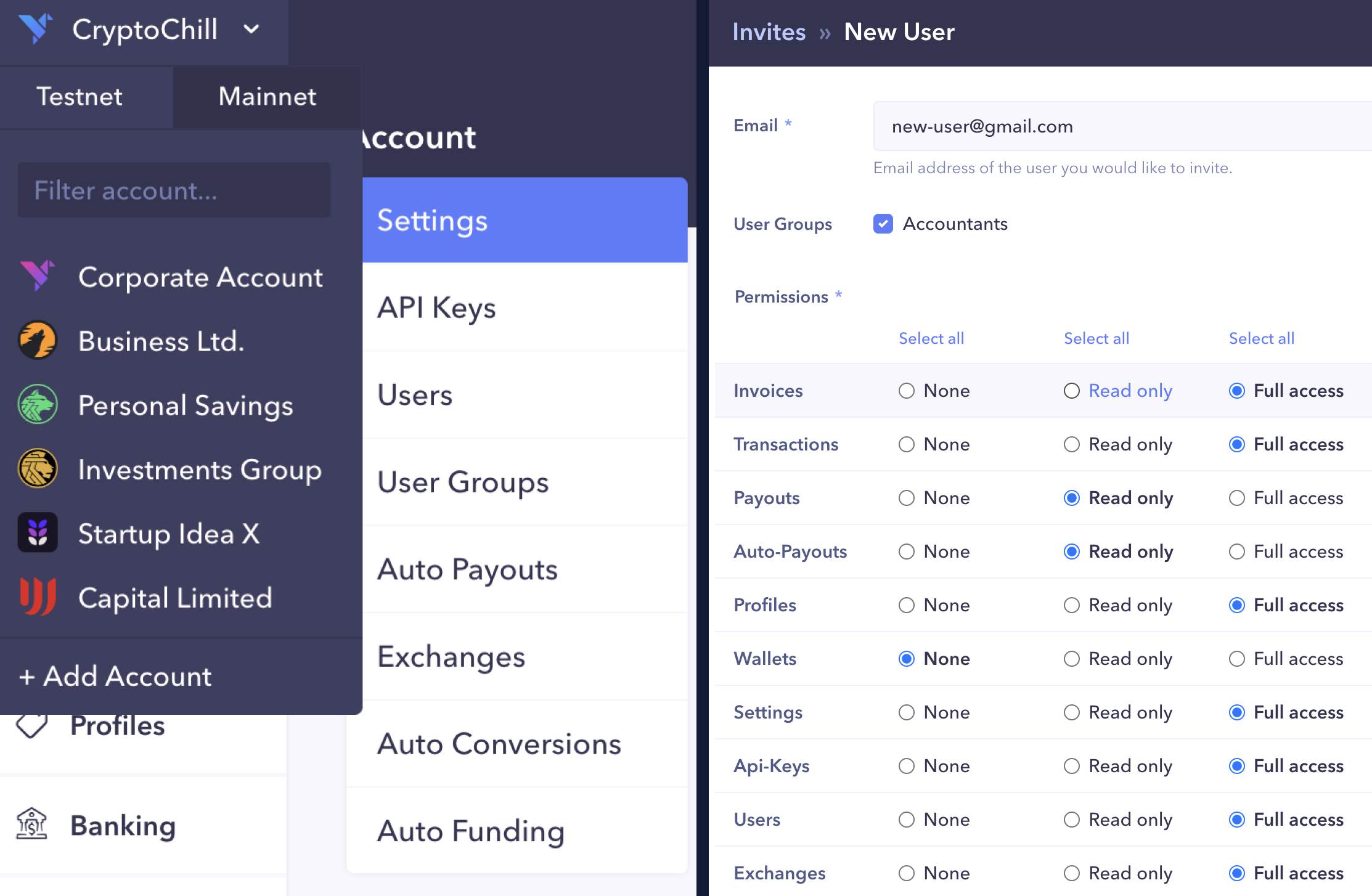Click the CryptoChill logo icon
The width and height of the screenshot is (1372, 896).
35,29
